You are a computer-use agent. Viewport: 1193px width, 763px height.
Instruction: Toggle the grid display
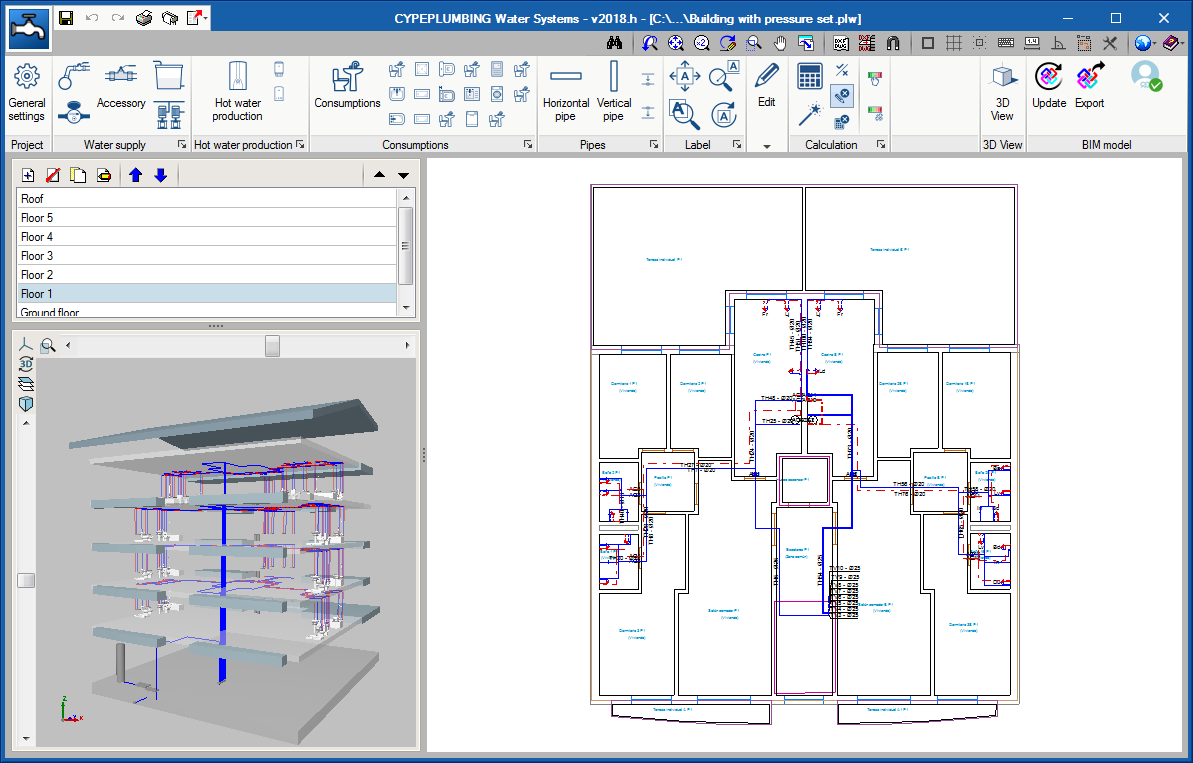pos(953,43)
